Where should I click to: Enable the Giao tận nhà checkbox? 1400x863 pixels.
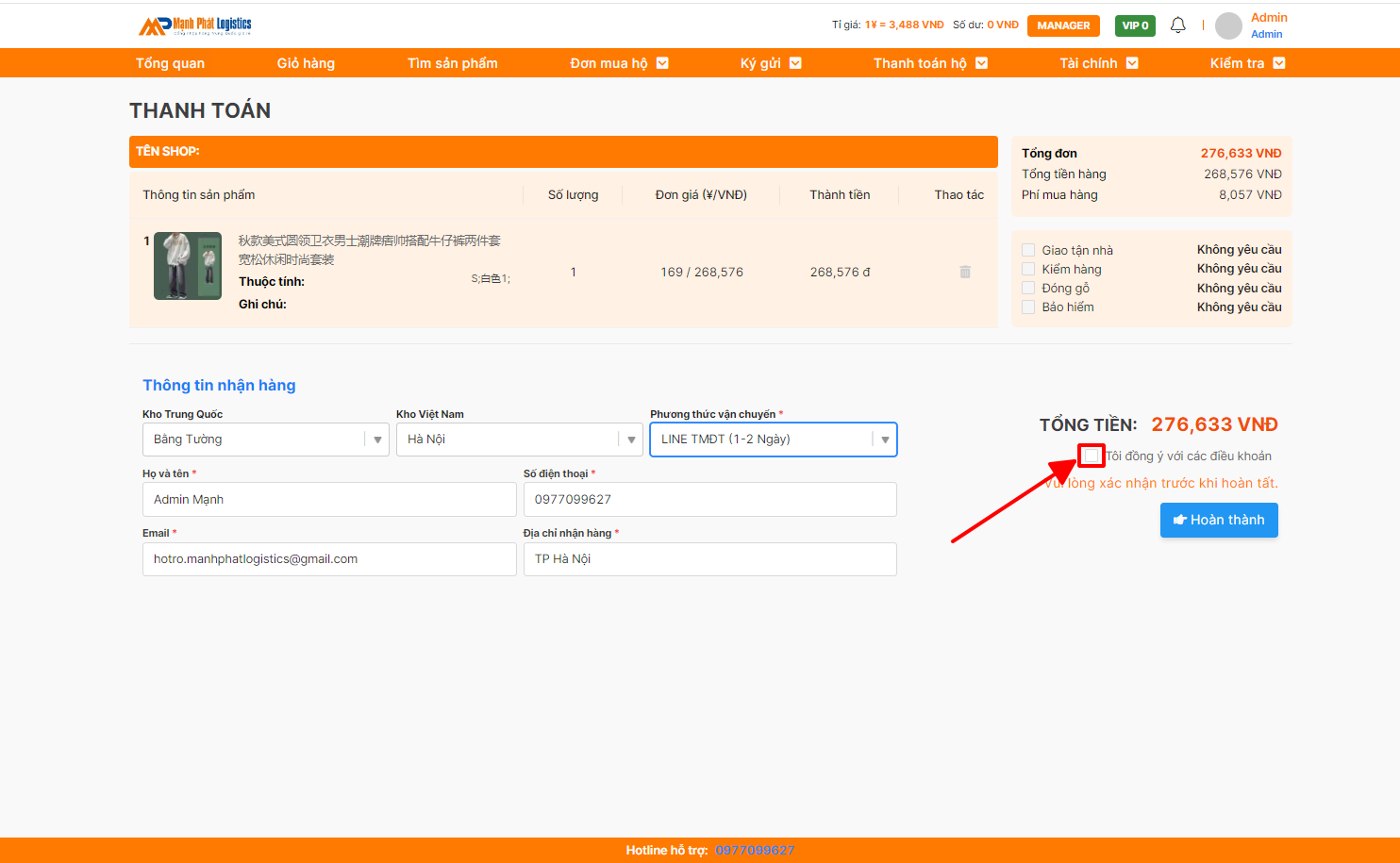(x=1028, y=250)
